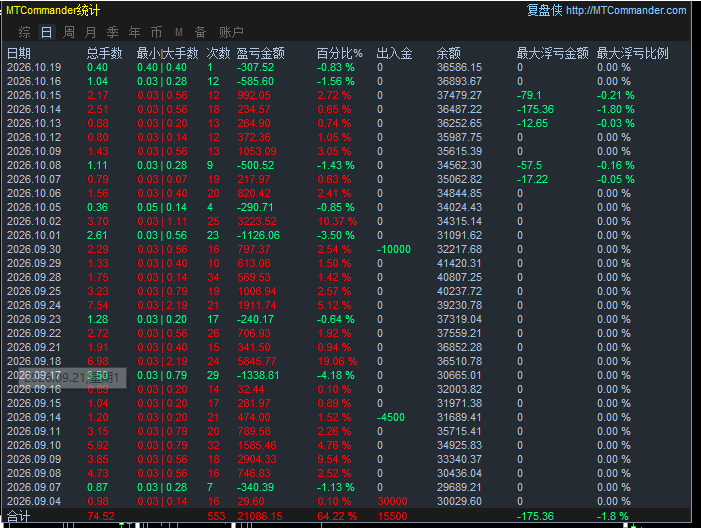Screen dimensions: 701x528
Task: Click total deposit value 15500
Action: tap(393, 516)
